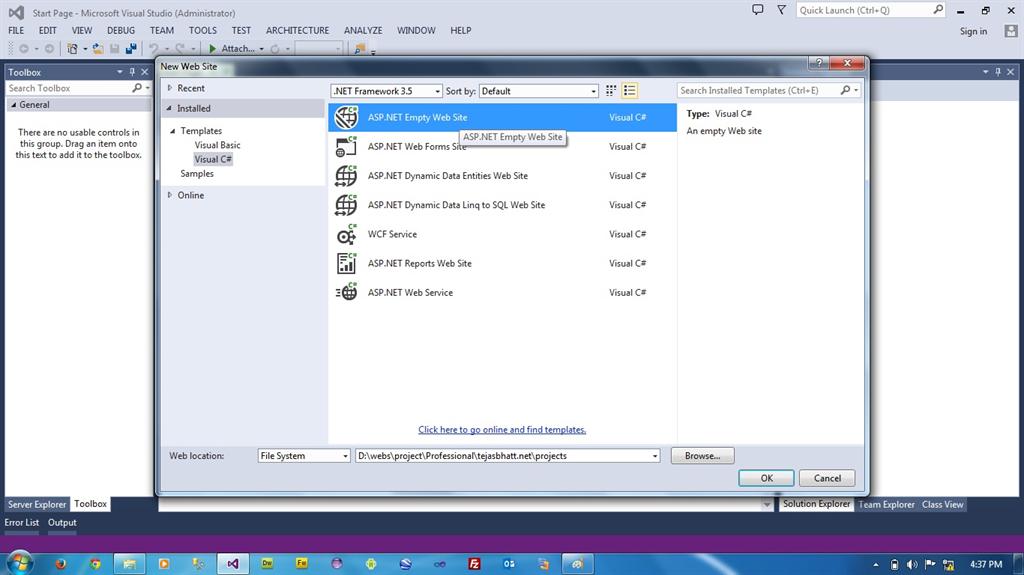
Task: Click the Quick Launch search magnifier icon
Action: tap(938, 10)
